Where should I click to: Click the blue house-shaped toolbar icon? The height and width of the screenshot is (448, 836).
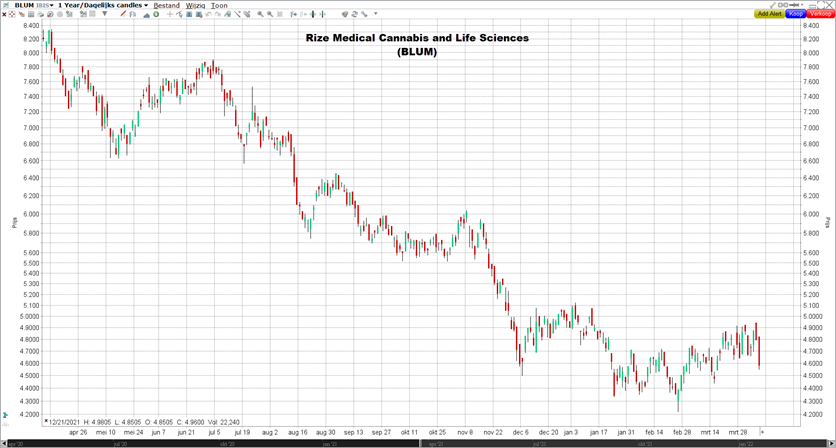[146, 14]
